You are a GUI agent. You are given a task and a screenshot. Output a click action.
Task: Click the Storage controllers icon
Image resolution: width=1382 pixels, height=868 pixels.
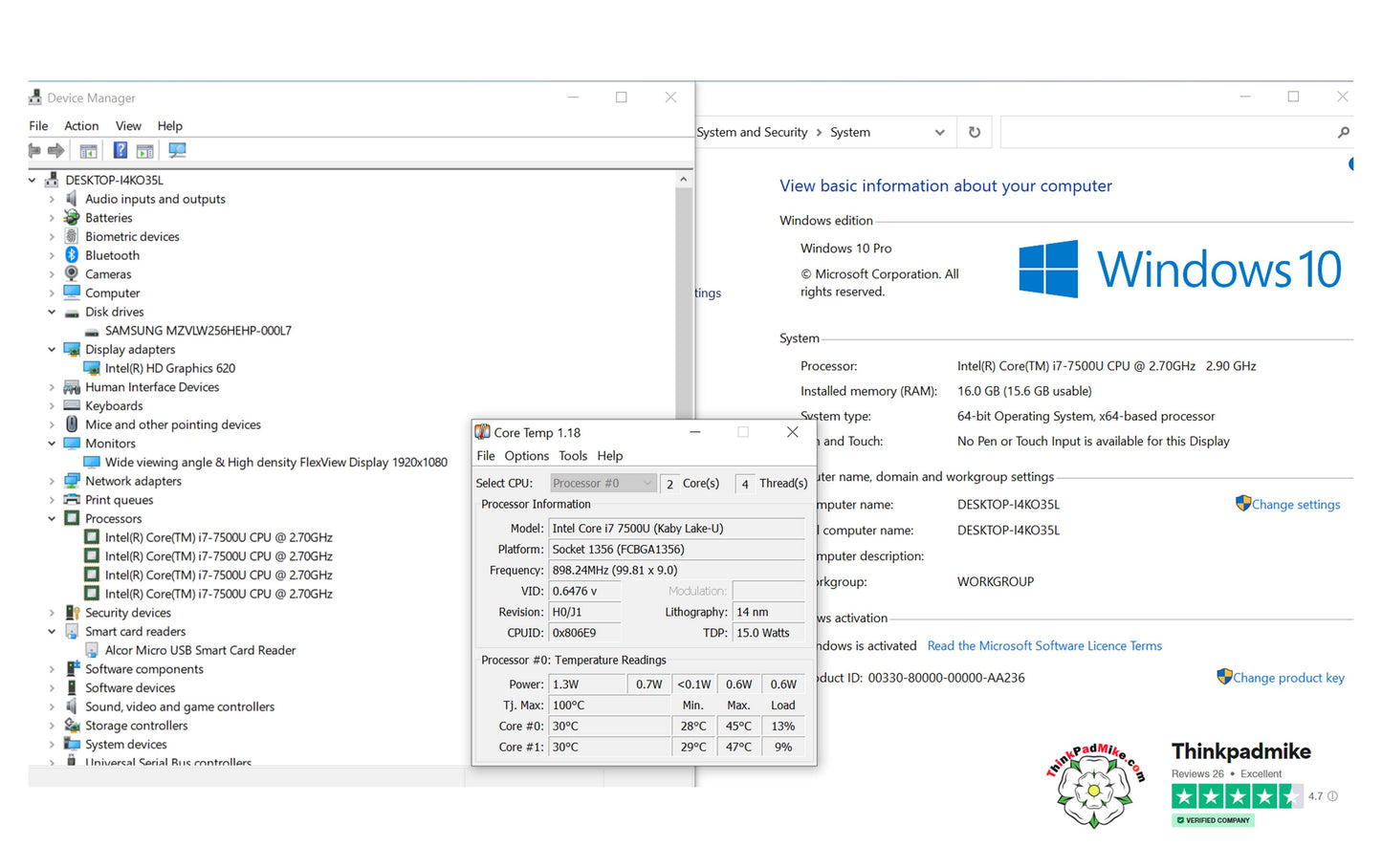point(72,726)
